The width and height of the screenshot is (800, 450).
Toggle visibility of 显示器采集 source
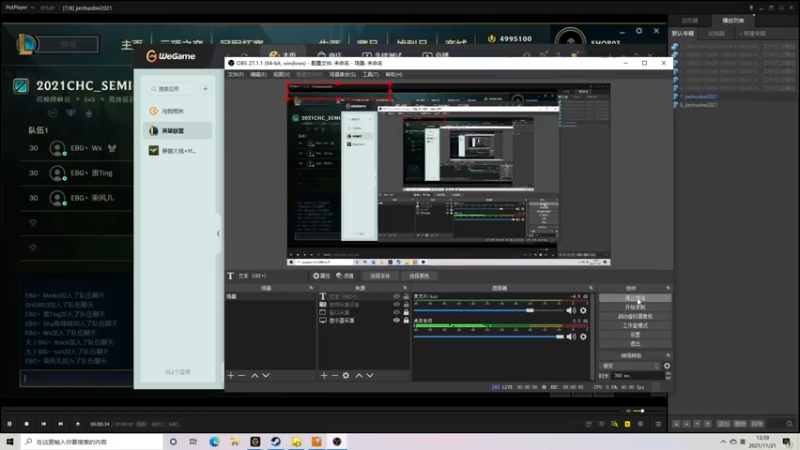[x=396, y=320]
